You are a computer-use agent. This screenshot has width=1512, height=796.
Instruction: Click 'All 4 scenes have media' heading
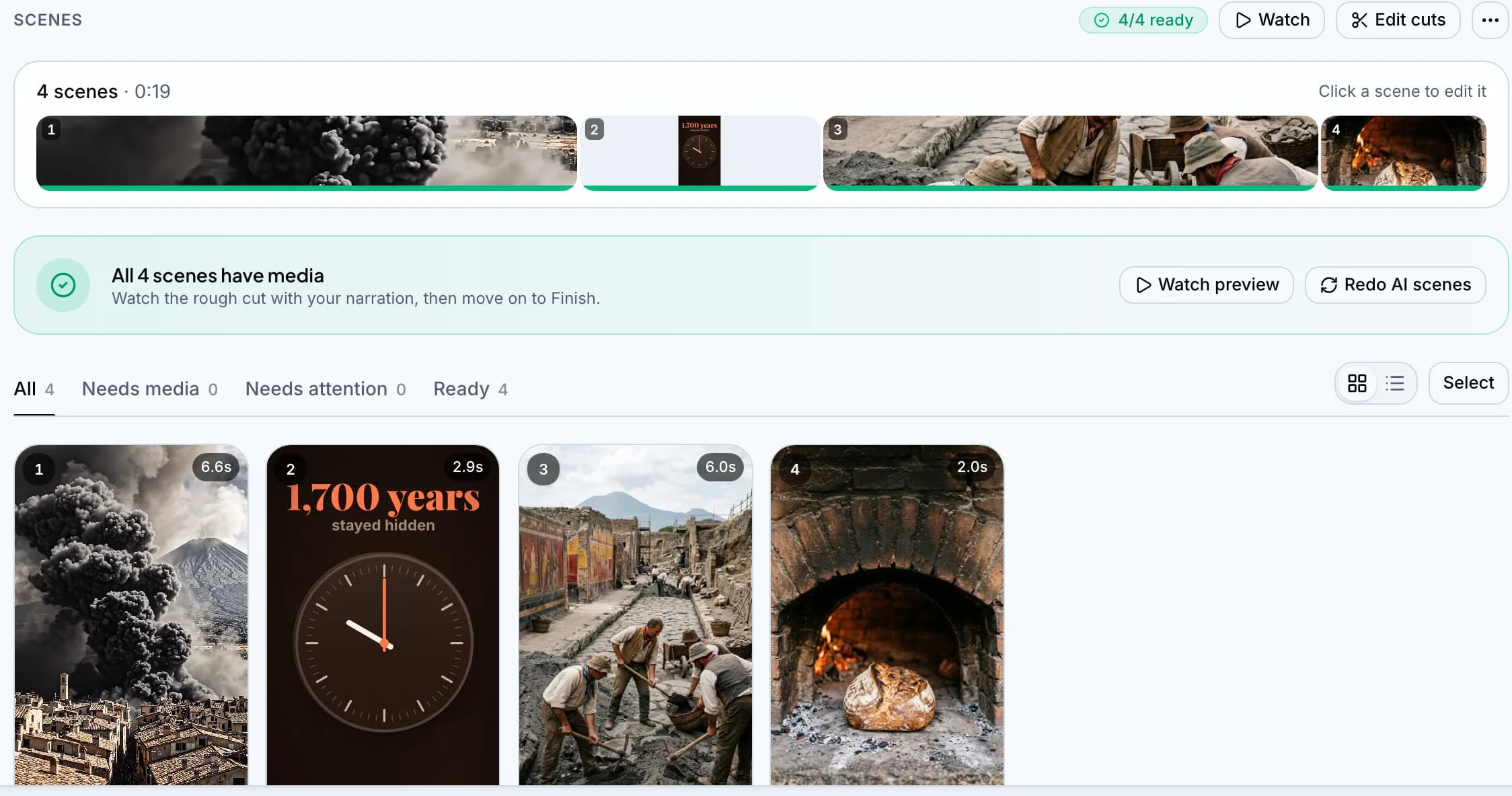tap(218, 276)
